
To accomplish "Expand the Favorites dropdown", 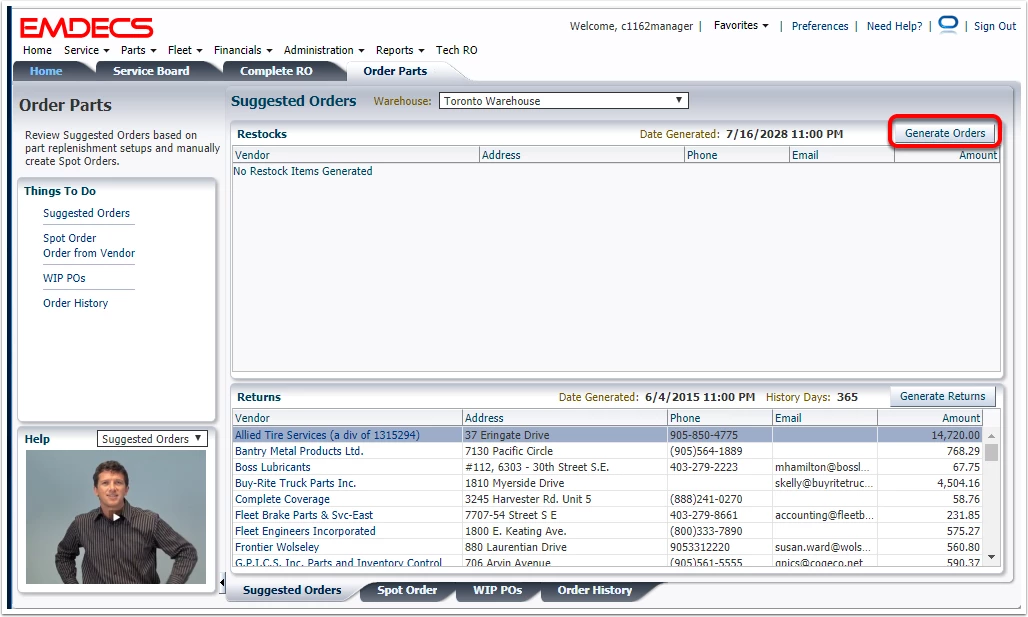I will [x=741, y=25].
